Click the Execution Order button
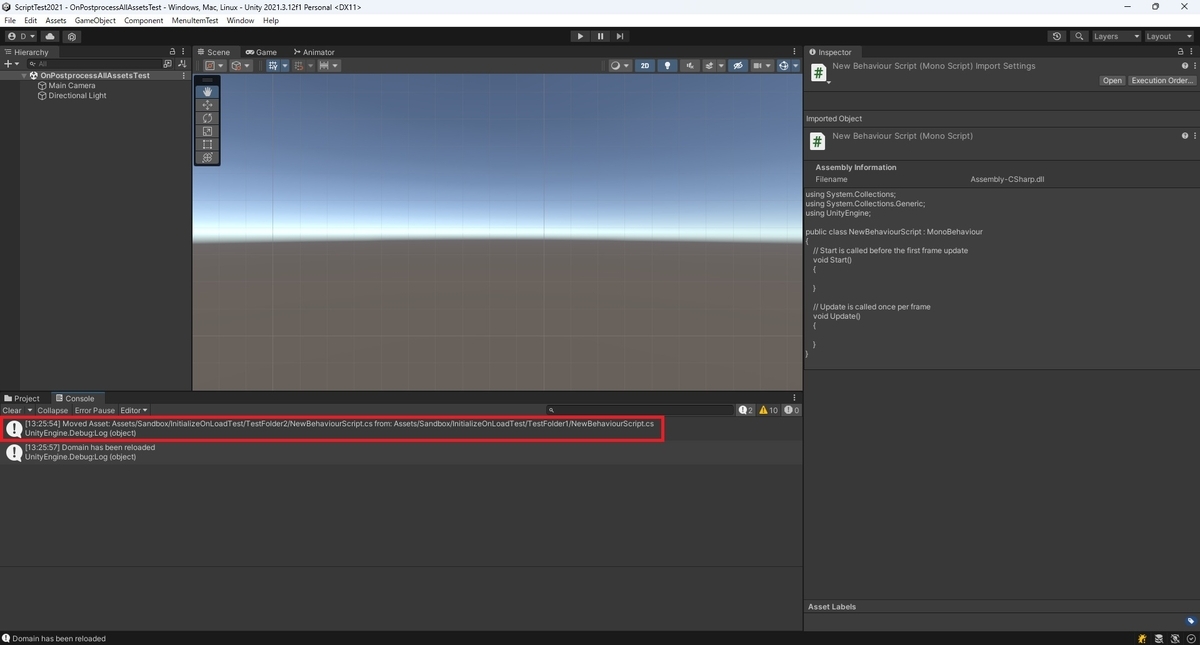1200x645 pixels. tap(1162, 81)
